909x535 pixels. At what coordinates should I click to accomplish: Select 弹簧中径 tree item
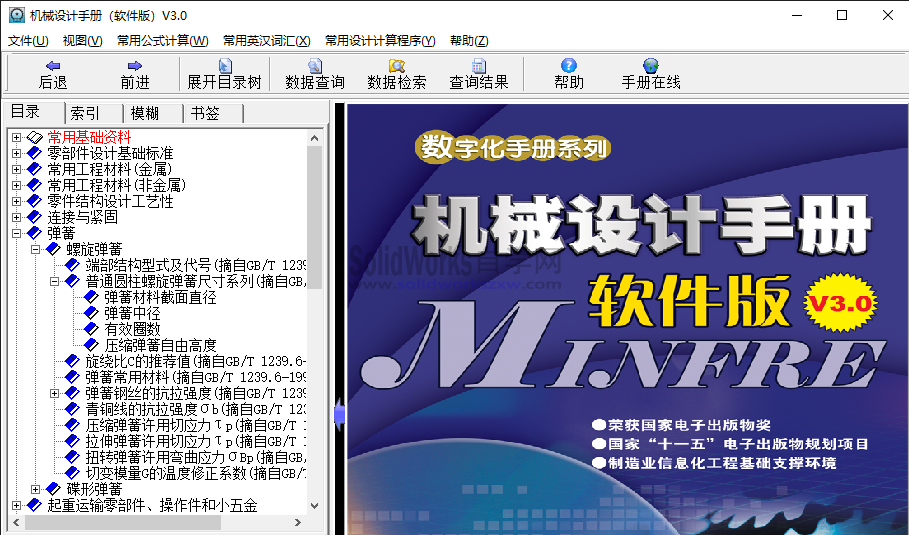(x=132, y=313)
